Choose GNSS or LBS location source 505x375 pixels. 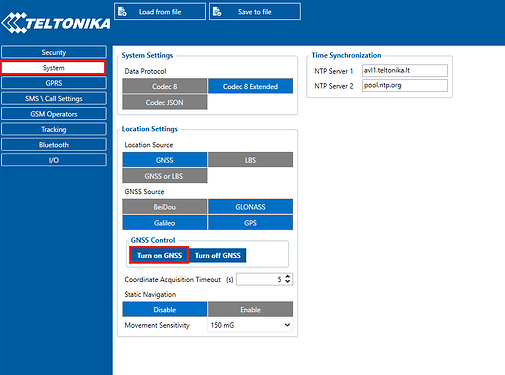[165, 176]
